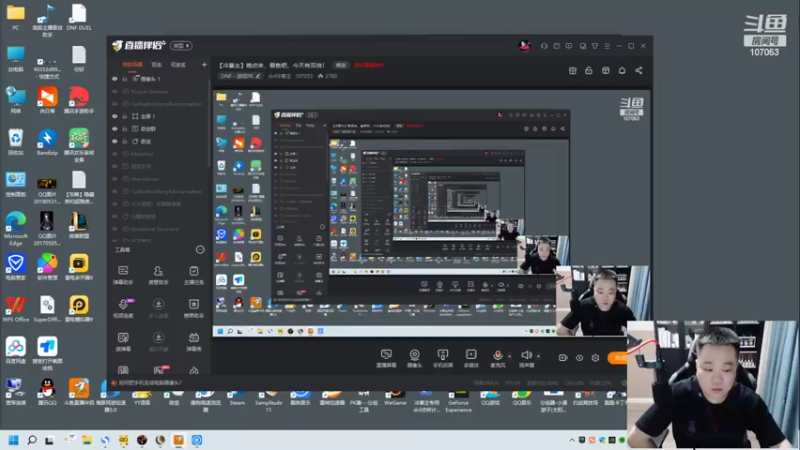
Task: Edit the DNF - 游戏PK category
Action: click(240, 76)
